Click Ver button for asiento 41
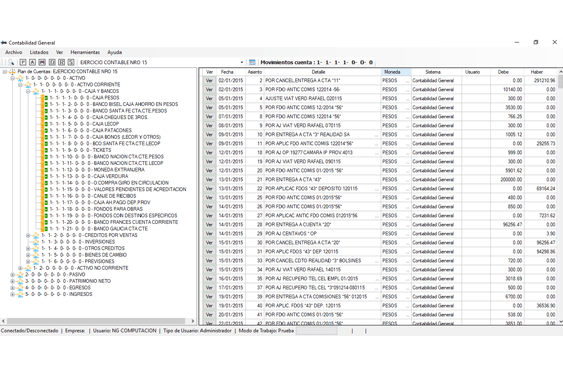 209,314
